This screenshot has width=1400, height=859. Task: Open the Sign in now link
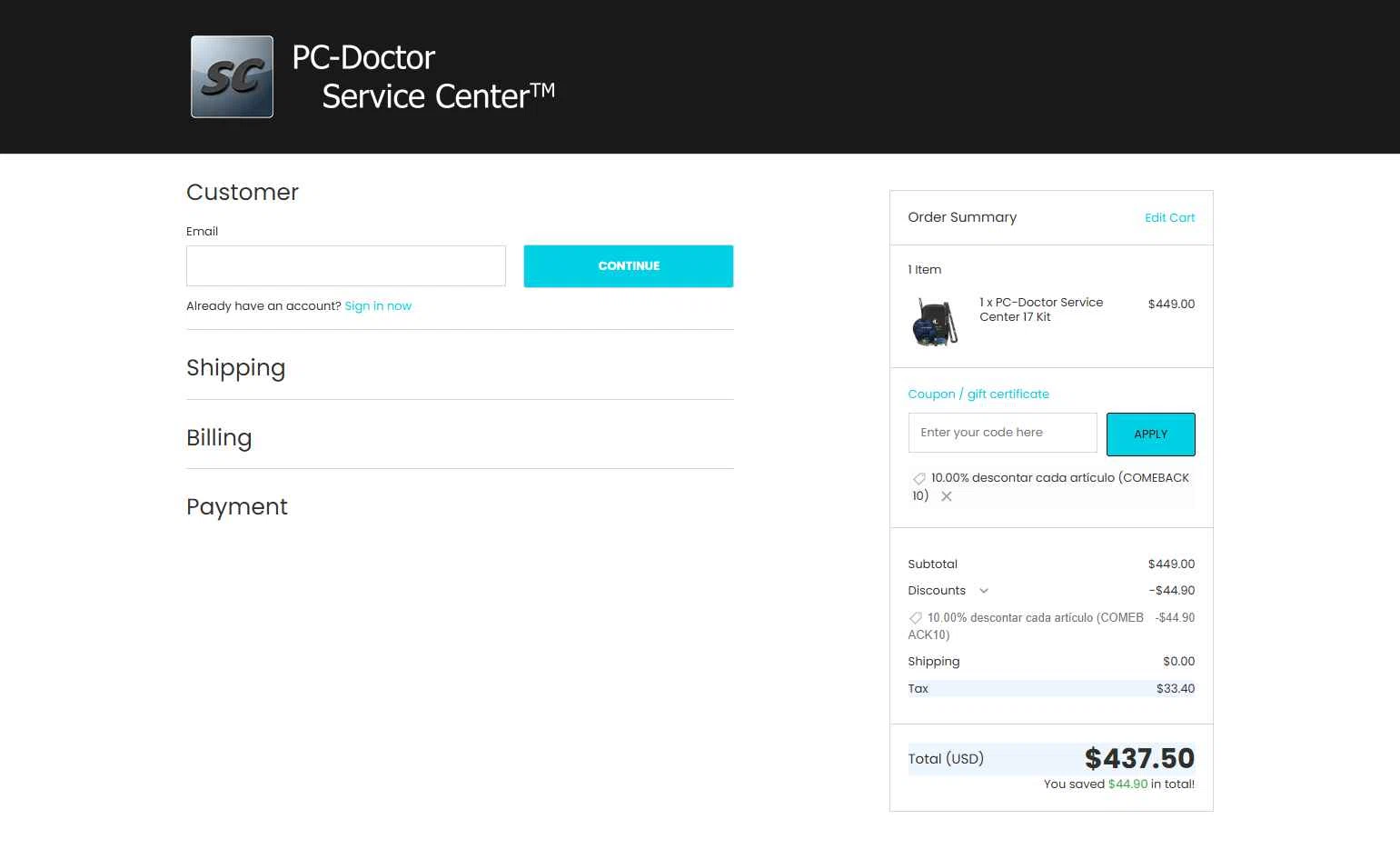pyautogui.click(x=378, y=306)
